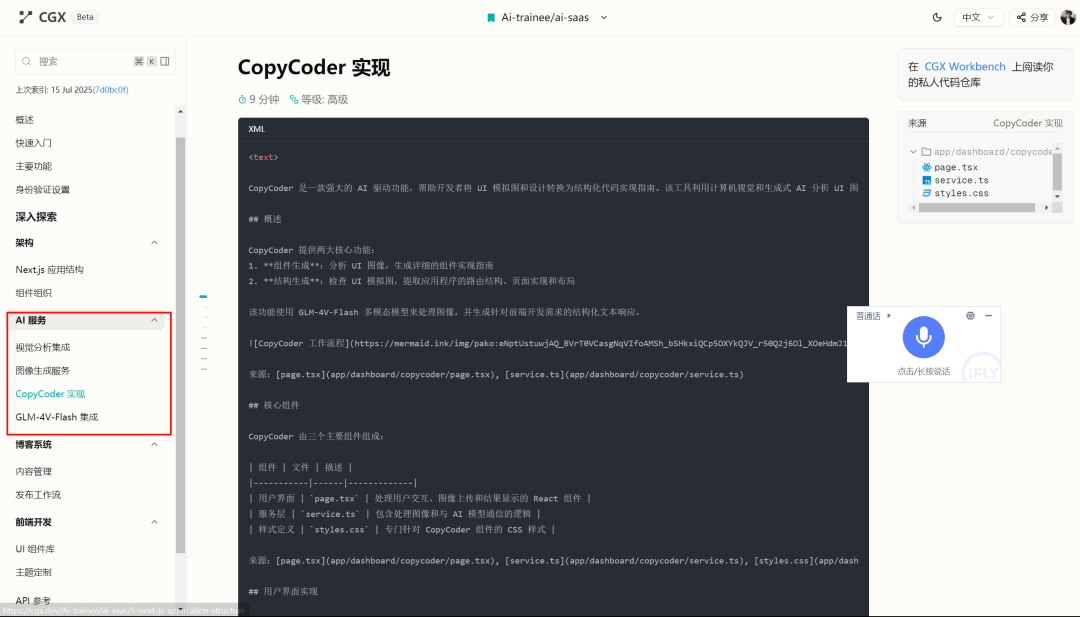
Task: Open the 快速入门 page
Action: (34, 143)
